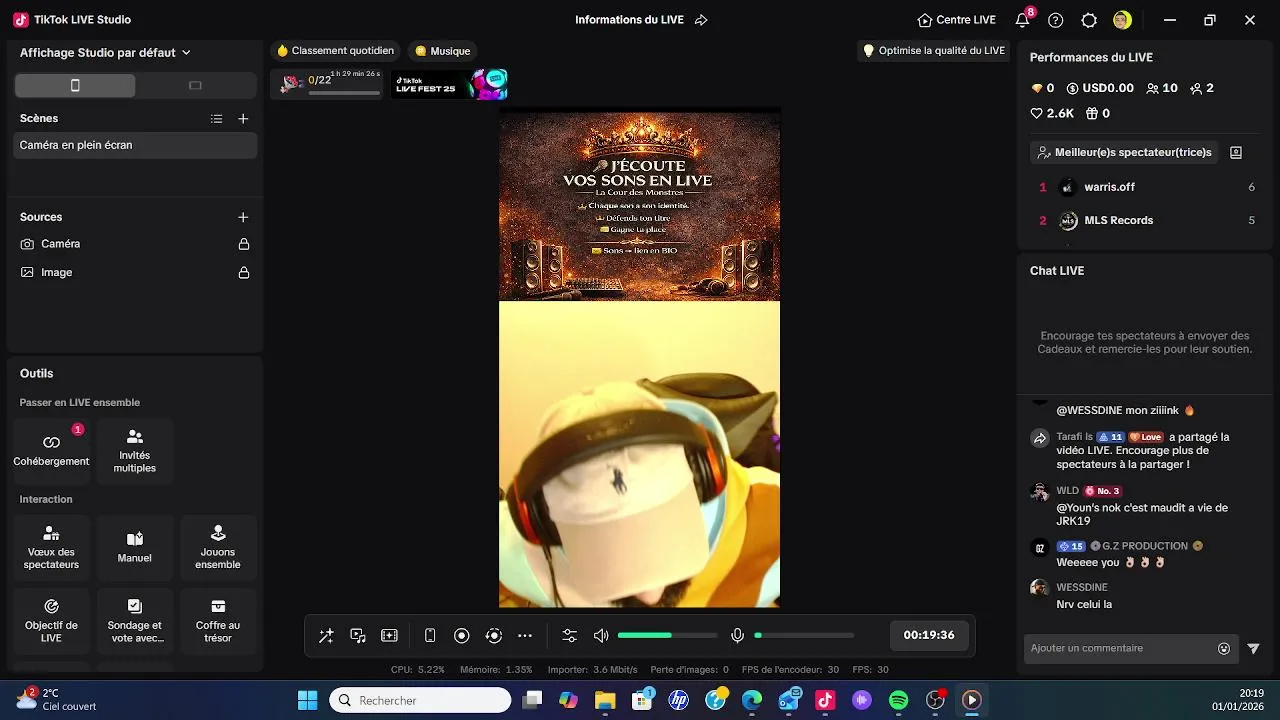
Task: Click the replay capture circular icon
Action: (494, 636)
